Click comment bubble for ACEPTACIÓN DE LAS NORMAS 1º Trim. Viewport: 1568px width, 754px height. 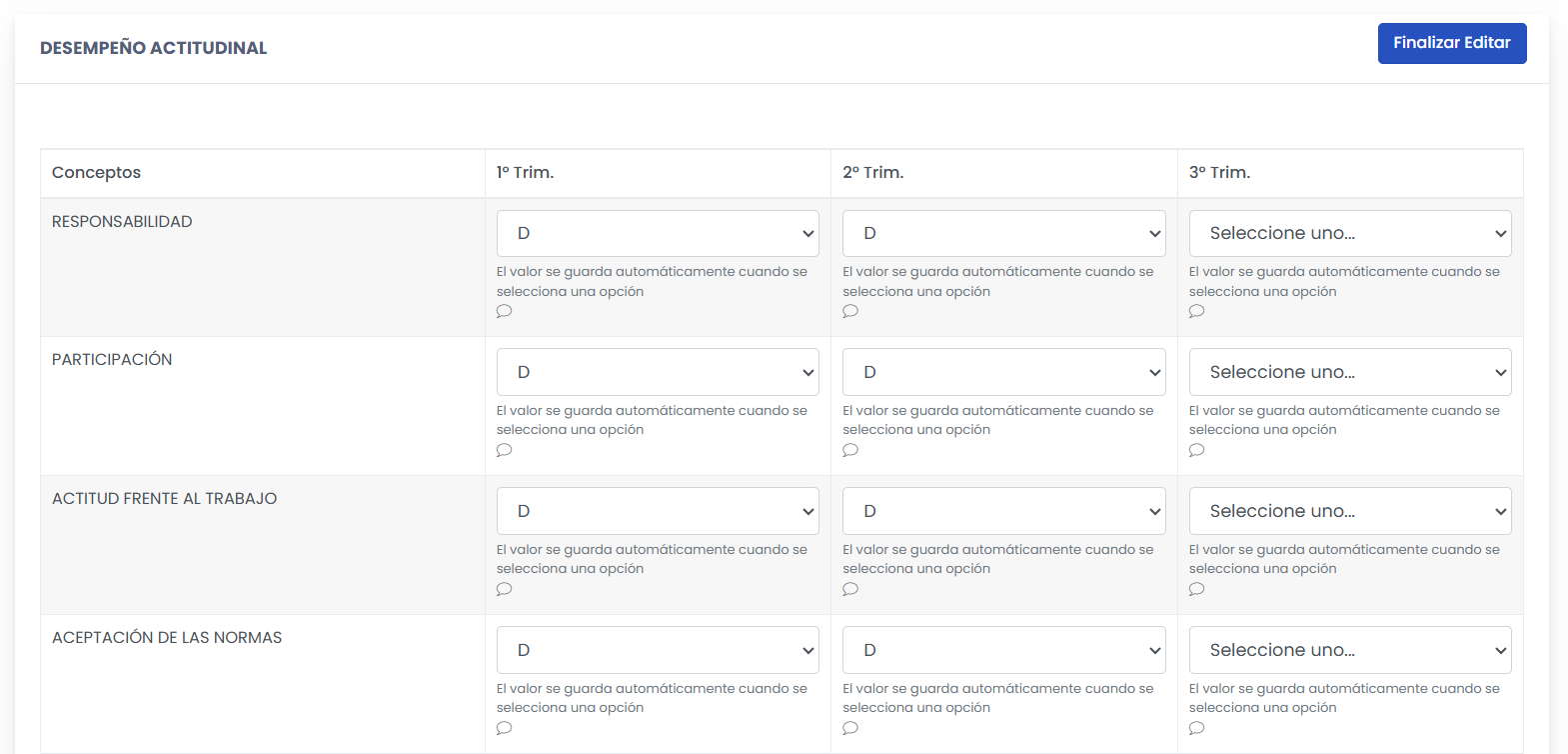504,728
